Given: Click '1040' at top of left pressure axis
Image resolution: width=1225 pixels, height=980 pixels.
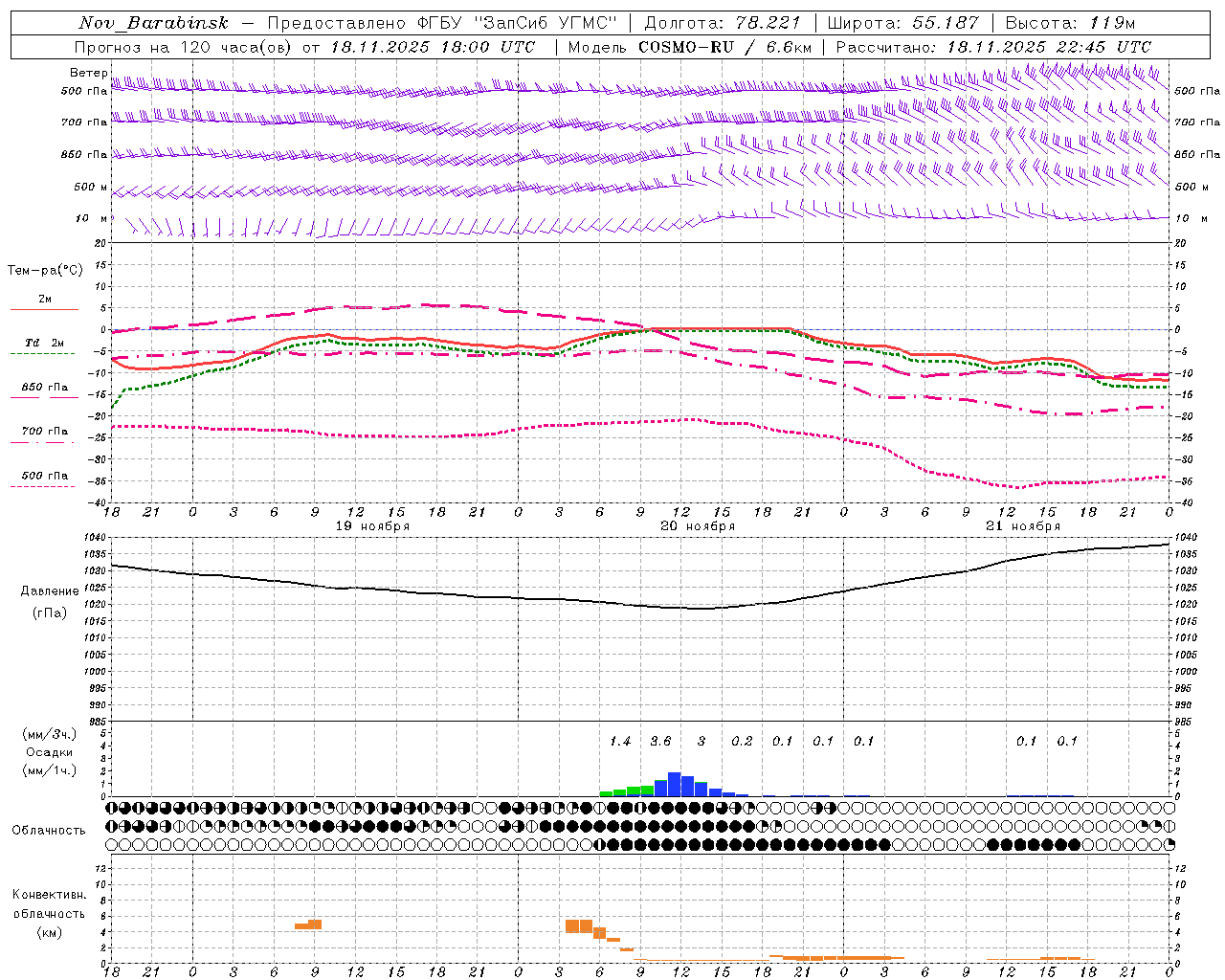Looking at the screenshot, I should tap(96, 538).
